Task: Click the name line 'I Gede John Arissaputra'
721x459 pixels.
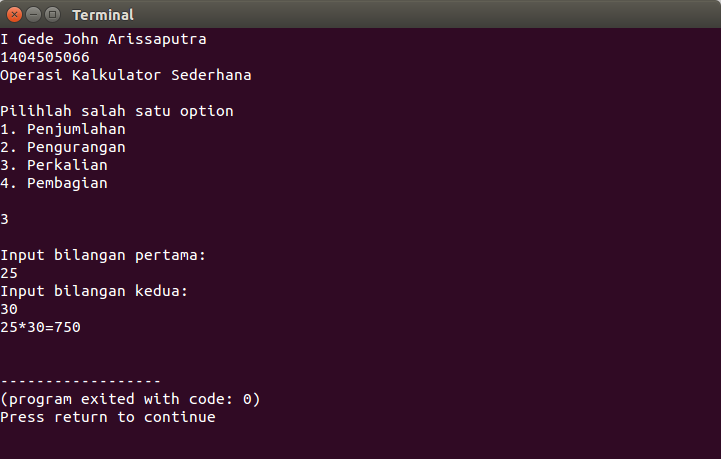Action: [x=104, y=39]
